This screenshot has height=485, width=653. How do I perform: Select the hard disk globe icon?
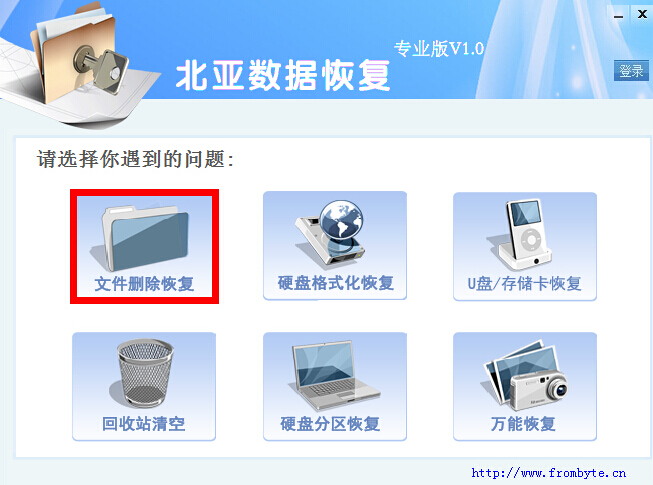point(331,233)
